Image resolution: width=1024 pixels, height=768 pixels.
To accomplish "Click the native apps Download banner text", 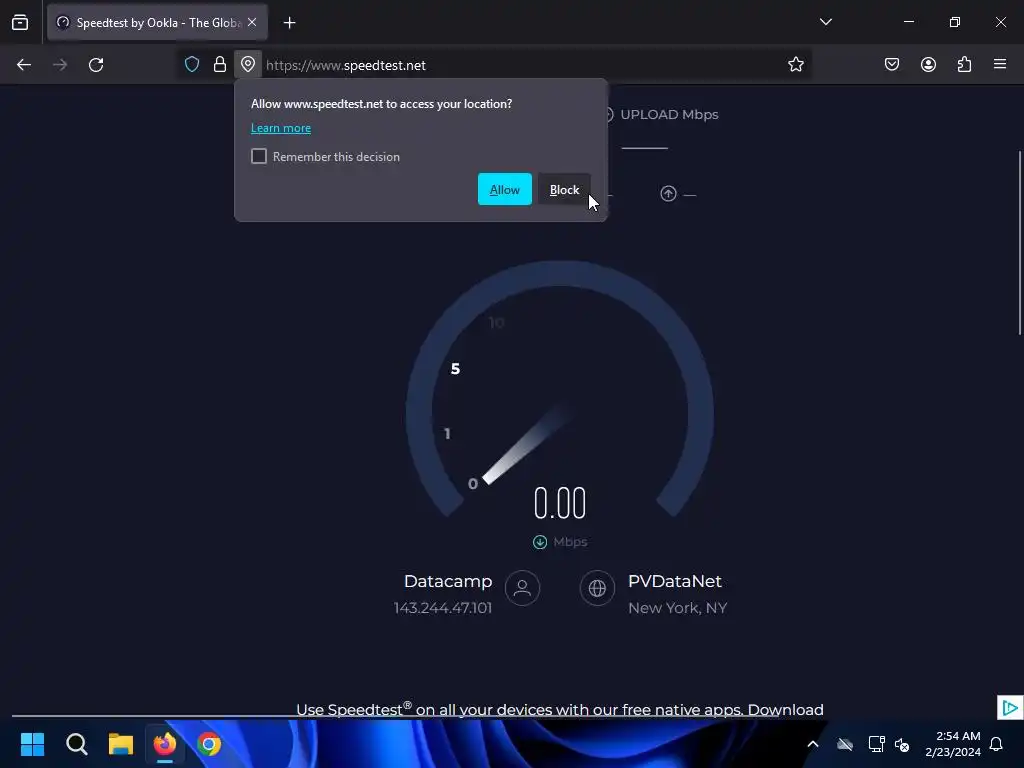I will coord(560,709).
